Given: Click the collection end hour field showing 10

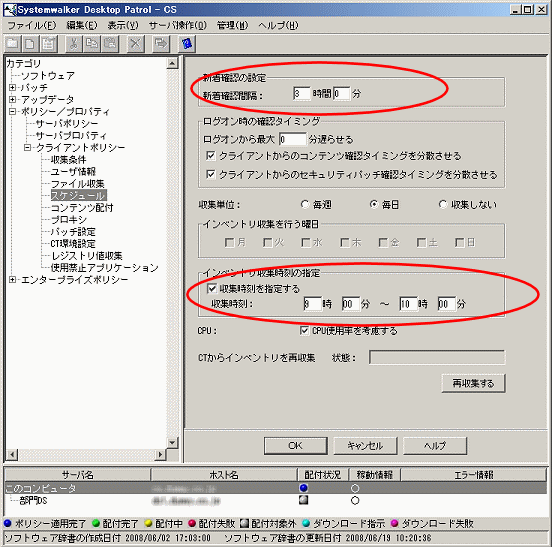Looking at the screenshot, I should (x=408, y=304).
